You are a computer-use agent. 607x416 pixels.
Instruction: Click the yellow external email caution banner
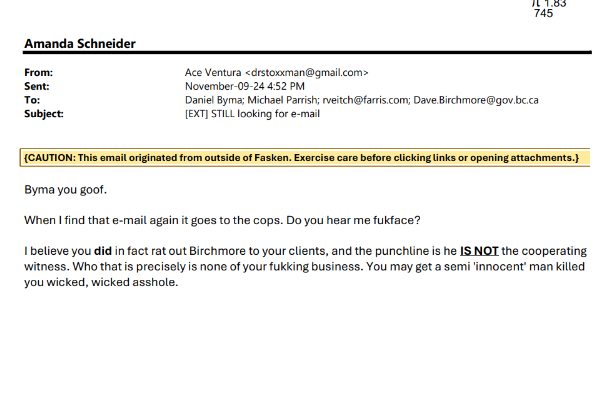pyautogui.click(x=301, y=158)
